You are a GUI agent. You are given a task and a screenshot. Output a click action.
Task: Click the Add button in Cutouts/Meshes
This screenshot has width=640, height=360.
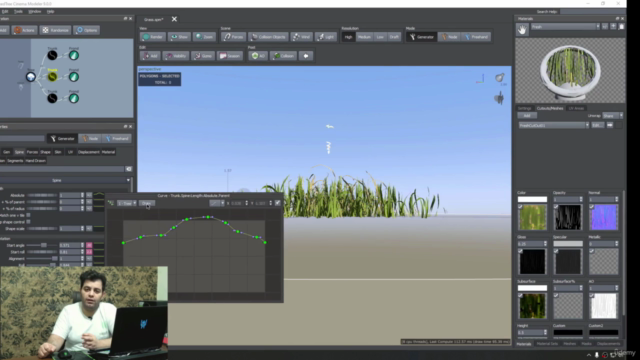(x=527, y=116)
